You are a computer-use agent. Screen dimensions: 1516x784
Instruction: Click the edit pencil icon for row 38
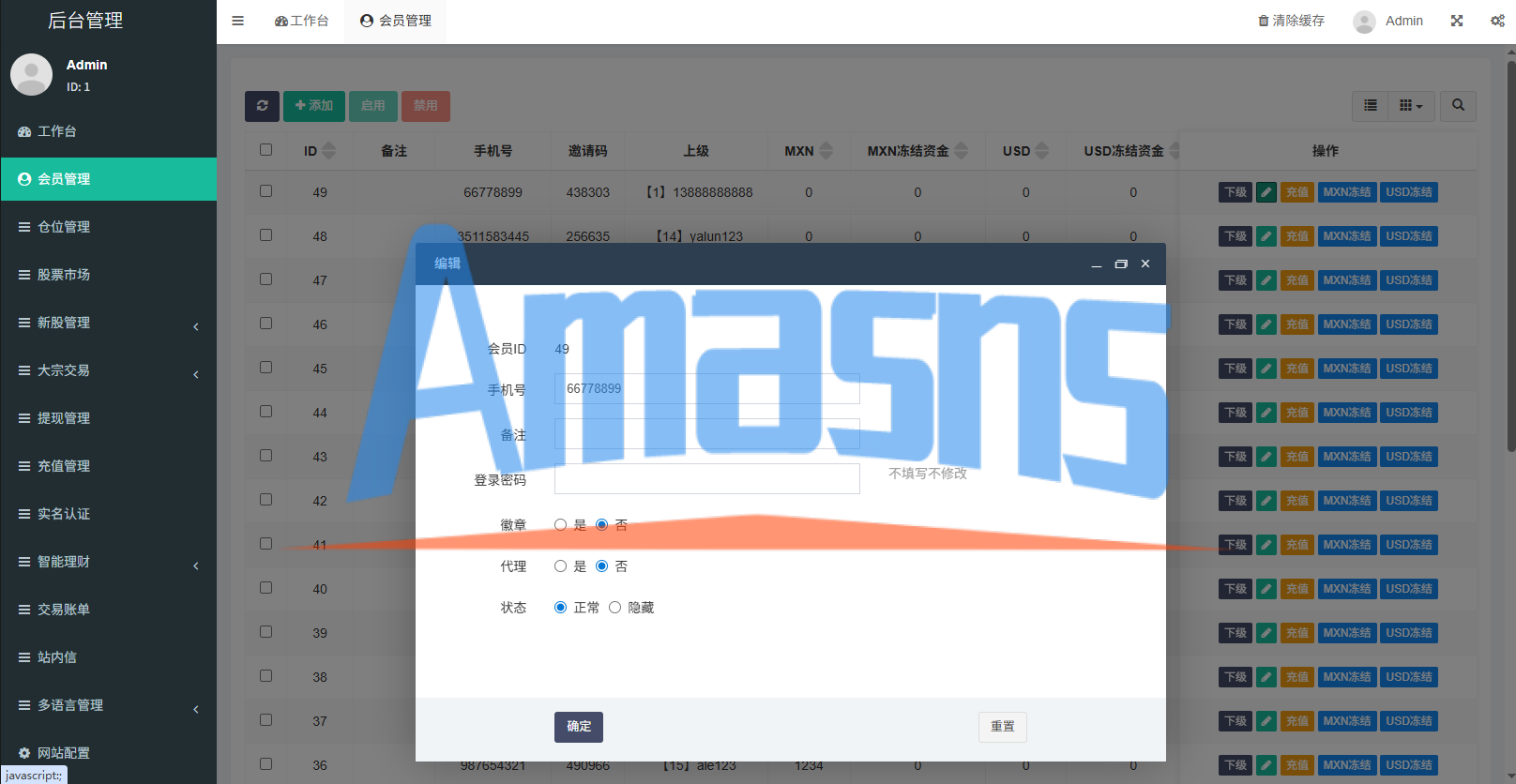pyautogui.click(x=1266, y=677)
